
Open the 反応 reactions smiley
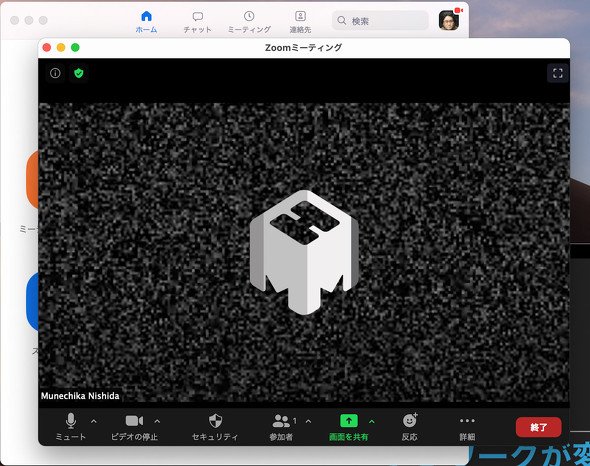(x=410, y=427)
